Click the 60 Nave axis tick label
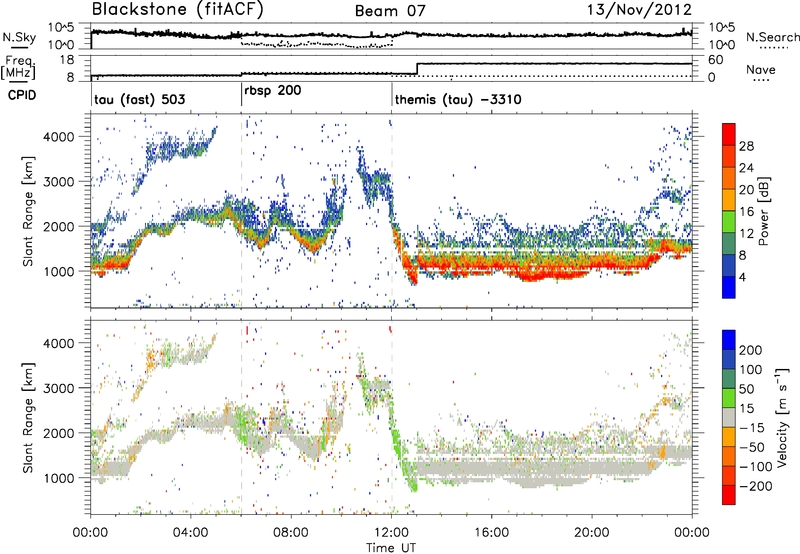The width and height of the screenshot is (800, 554). tap(716, 60)
